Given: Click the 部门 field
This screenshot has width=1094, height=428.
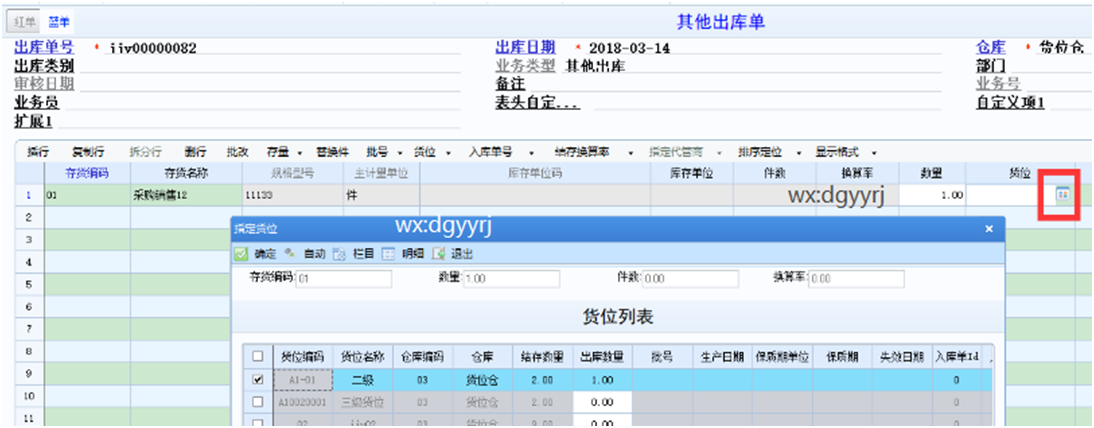Looking at the screenshot, I should pos(1050,66).
